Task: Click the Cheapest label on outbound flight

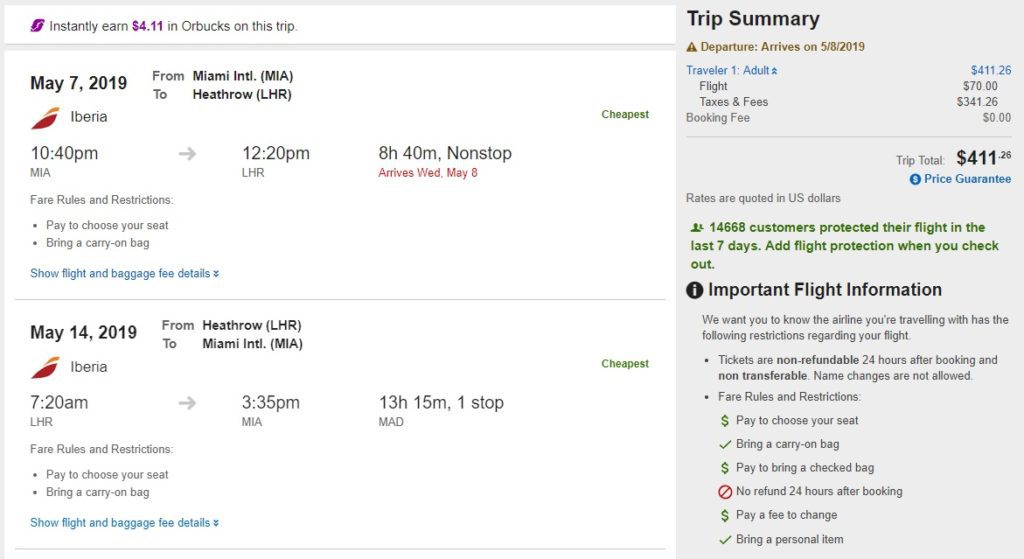Action: (625, 115)
